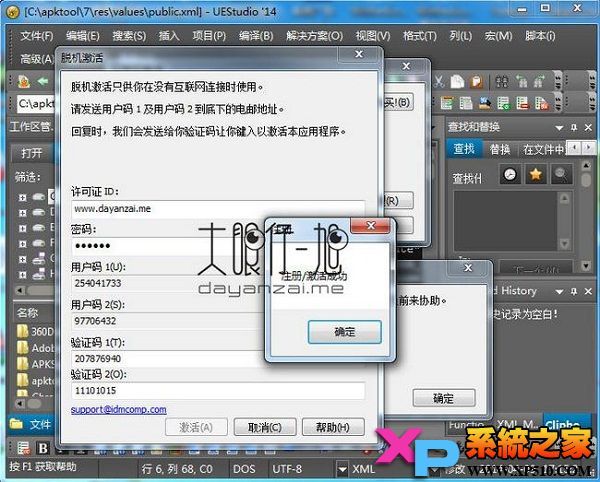Click the Paste clipboard icon in toolbar
600x482 pixels.
pos(476,81)
